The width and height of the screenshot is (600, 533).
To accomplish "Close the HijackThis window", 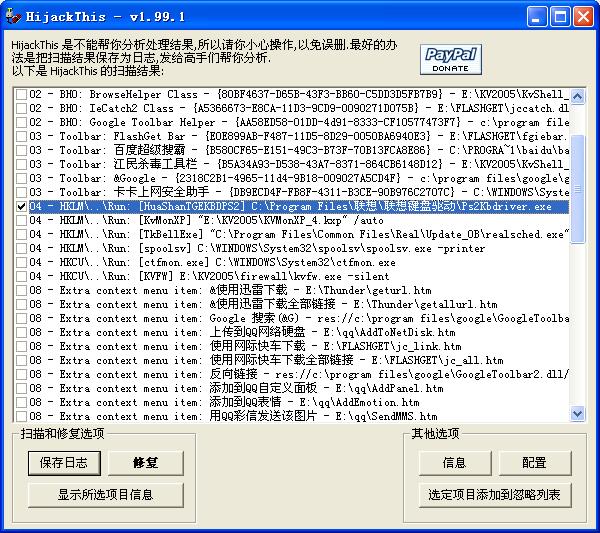I will pyautogui.click(x=583, y=17).
